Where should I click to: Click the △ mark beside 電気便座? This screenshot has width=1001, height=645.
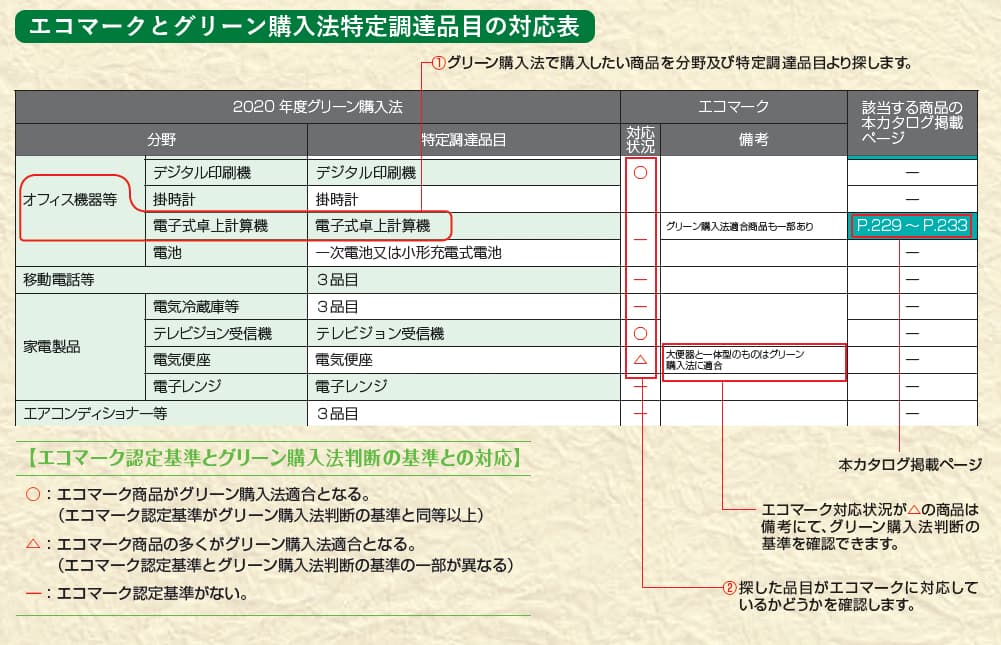(641, 360)
